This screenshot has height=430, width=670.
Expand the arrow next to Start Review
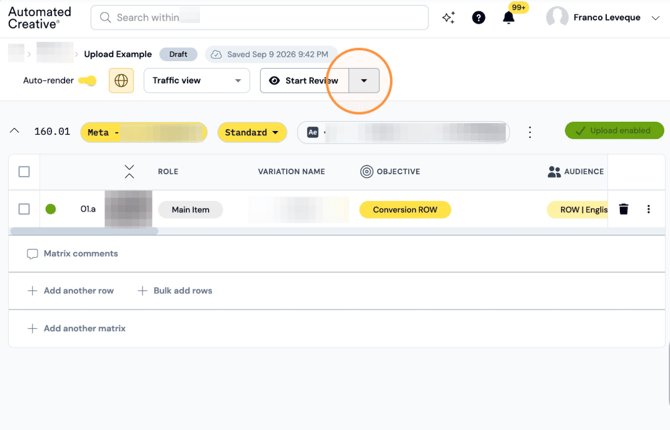(x=364, y=80)
